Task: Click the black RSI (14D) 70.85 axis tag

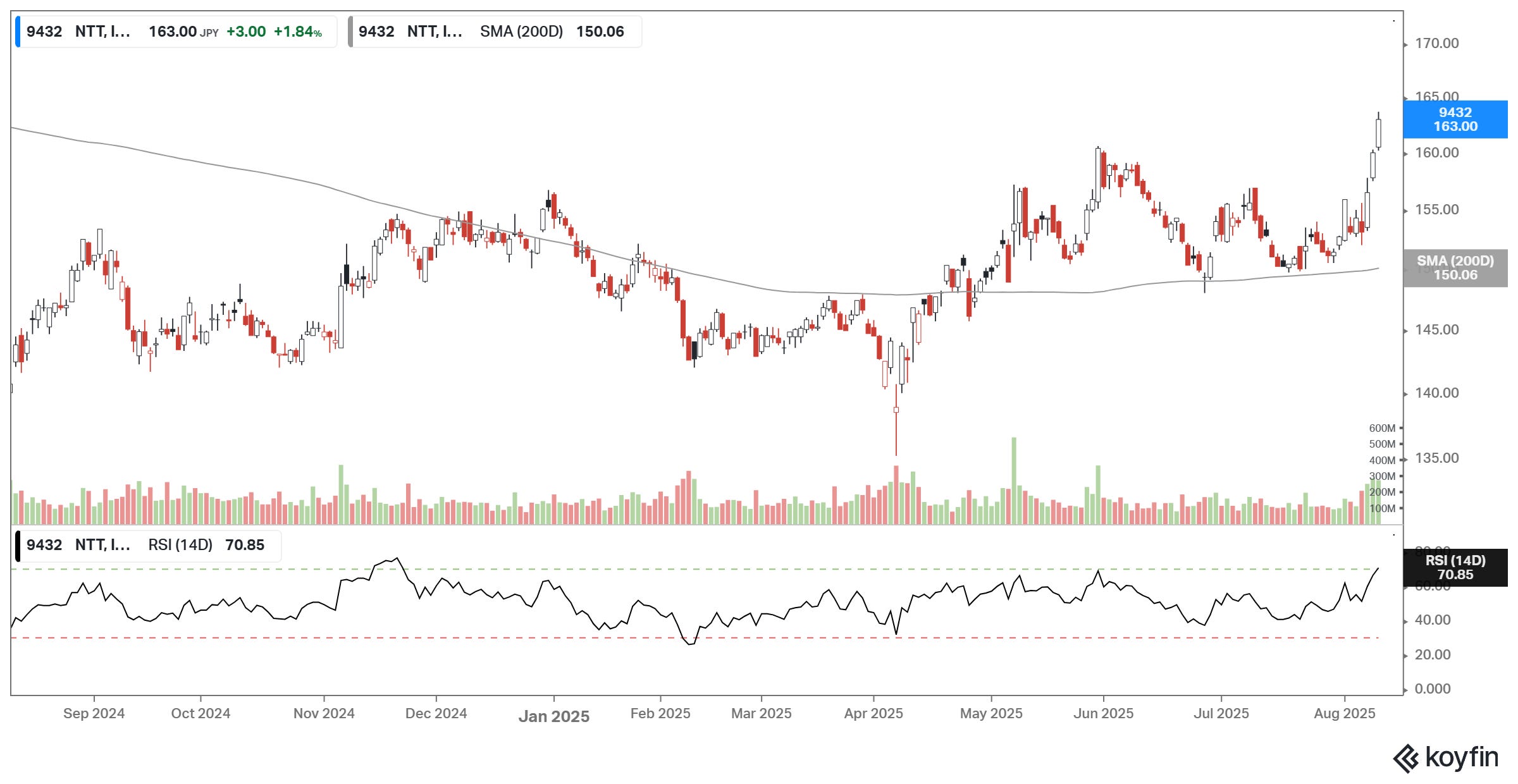Action: [x=1455, y=568]
